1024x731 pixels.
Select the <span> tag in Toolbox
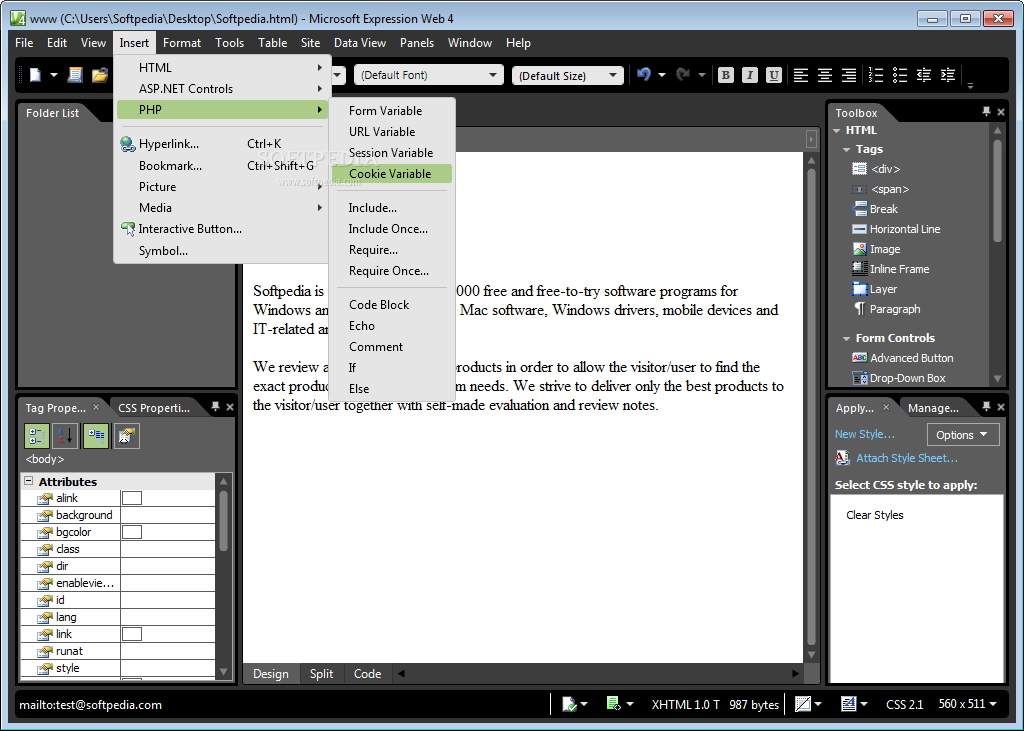pos(881,189)
